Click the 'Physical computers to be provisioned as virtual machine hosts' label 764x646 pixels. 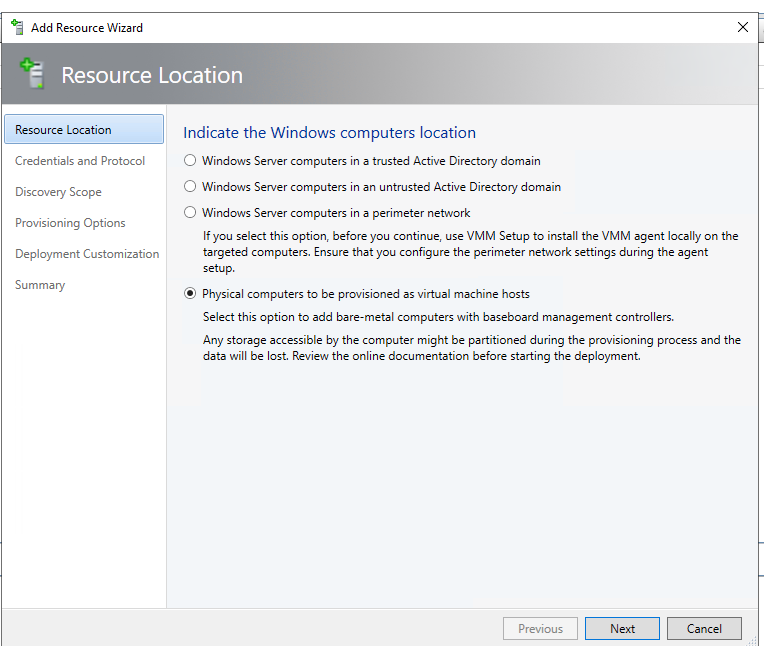coord(366,294)
